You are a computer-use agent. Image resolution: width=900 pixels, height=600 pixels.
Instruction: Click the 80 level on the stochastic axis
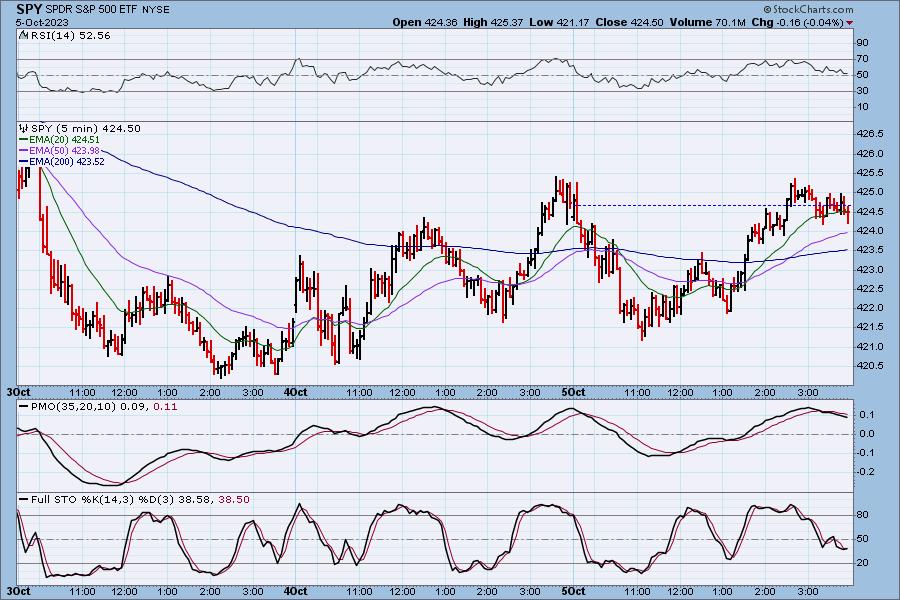(x=862, y=515)
